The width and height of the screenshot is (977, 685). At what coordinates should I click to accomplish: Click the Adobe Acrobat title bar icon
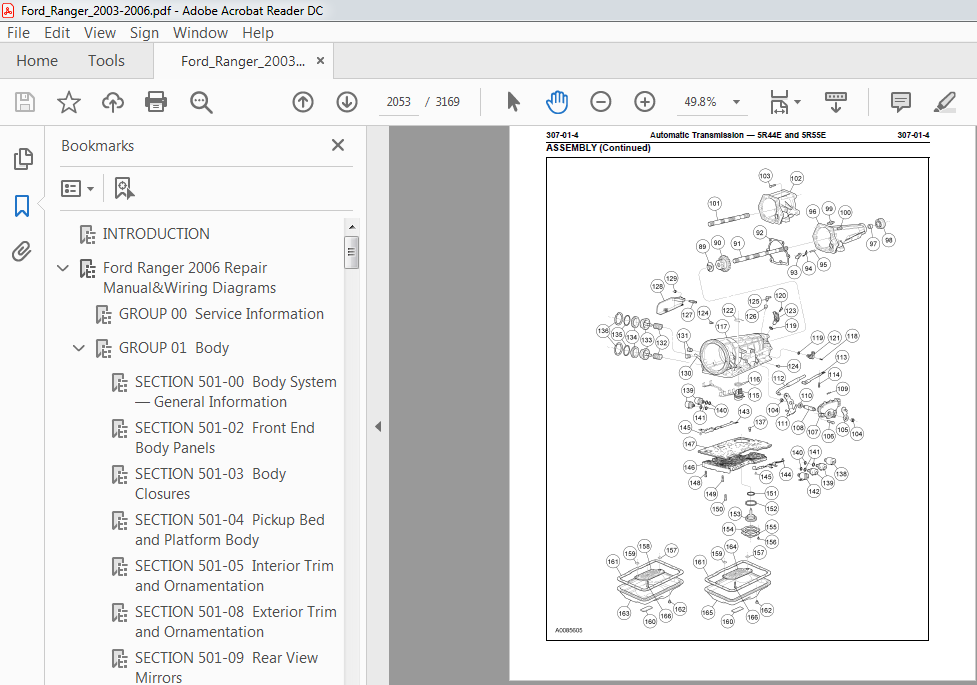(8, 10)
